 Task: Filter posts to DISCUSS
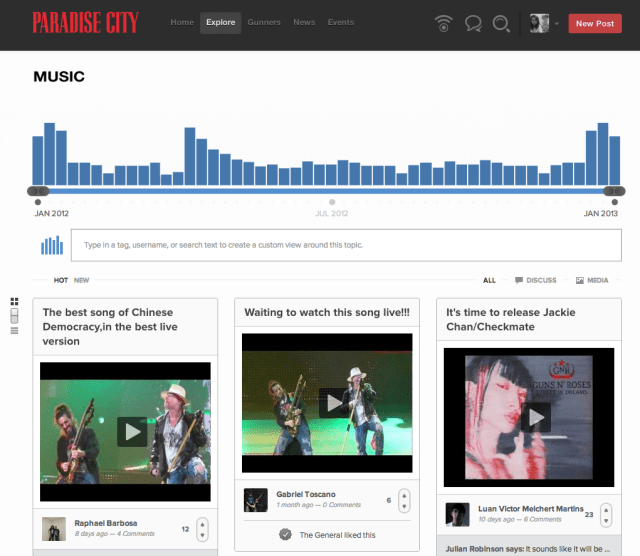point(541,280)
